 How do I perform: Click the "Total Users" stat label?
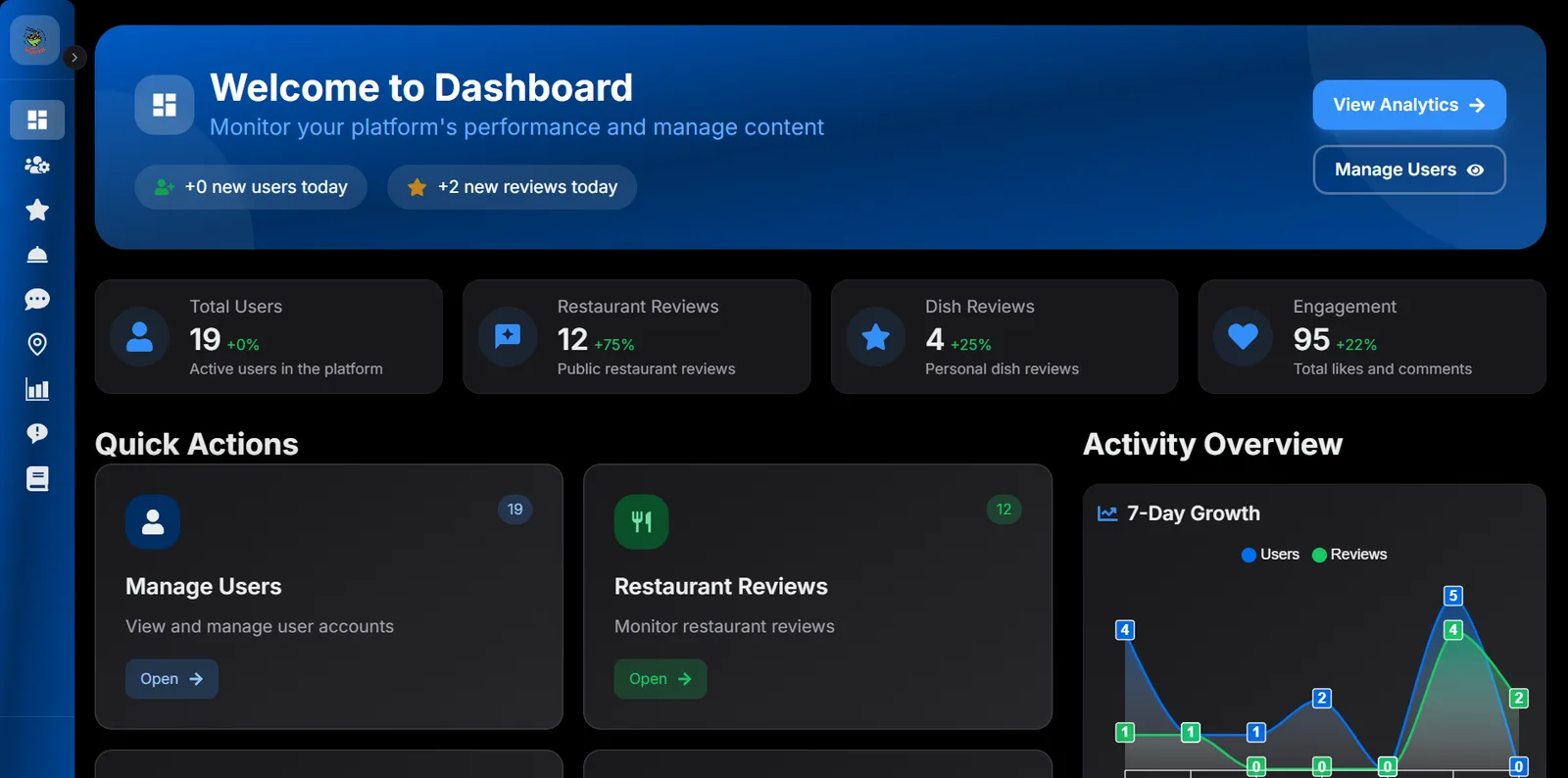coord(236,307)
